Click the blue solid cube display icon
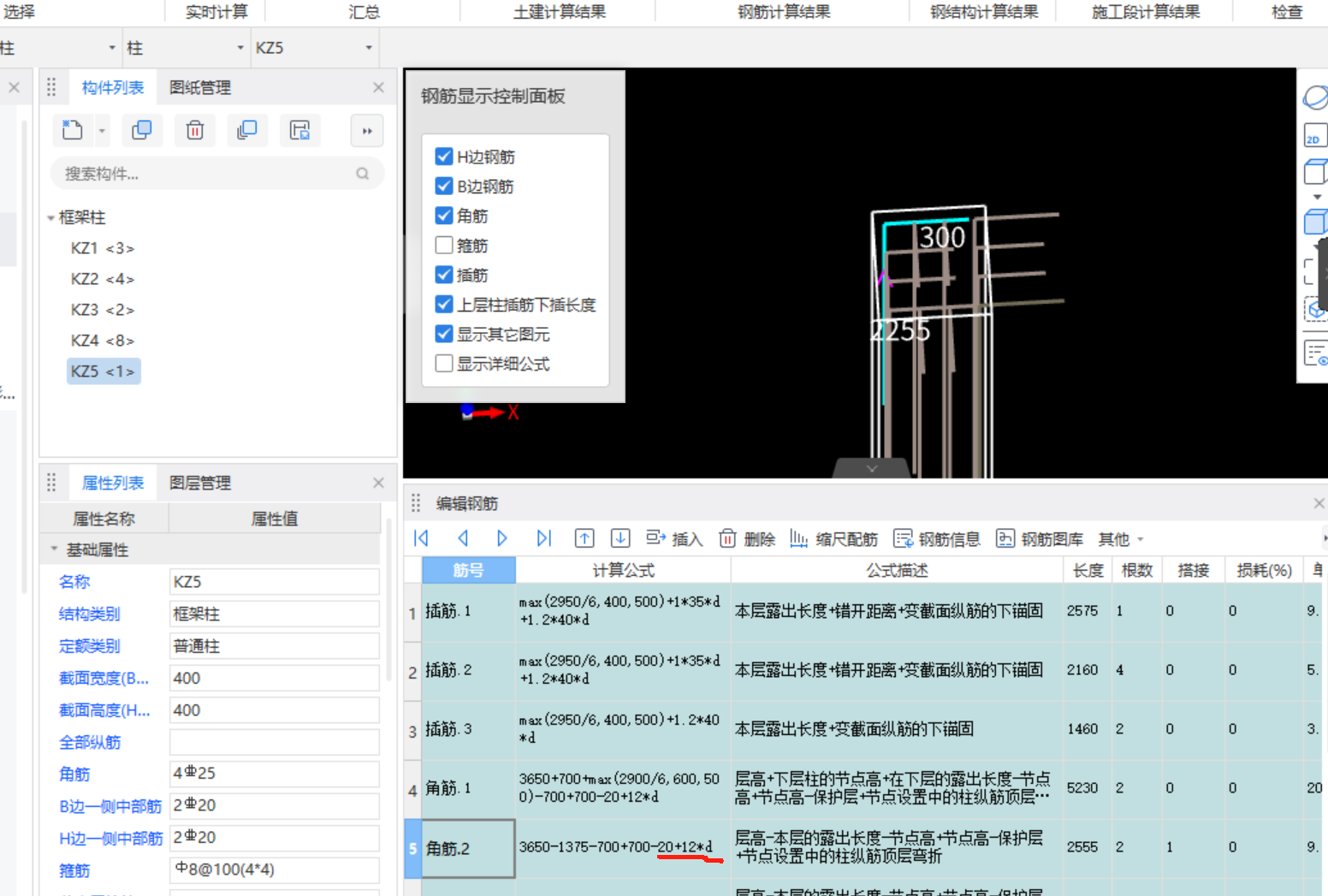 click(x=1315, y=222)
